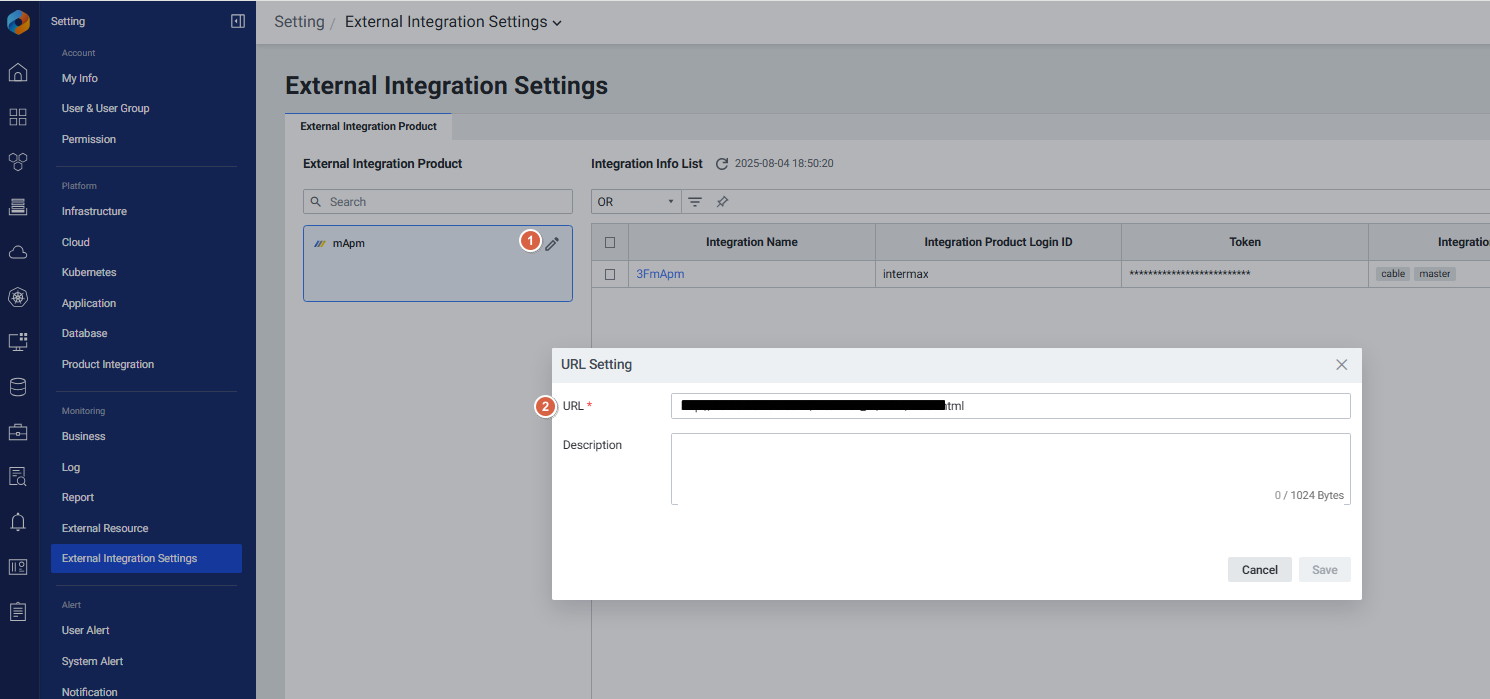1490x699 pixels.
Task: Tick the checkbox for 3FmApm row
Action: point(610,274)
